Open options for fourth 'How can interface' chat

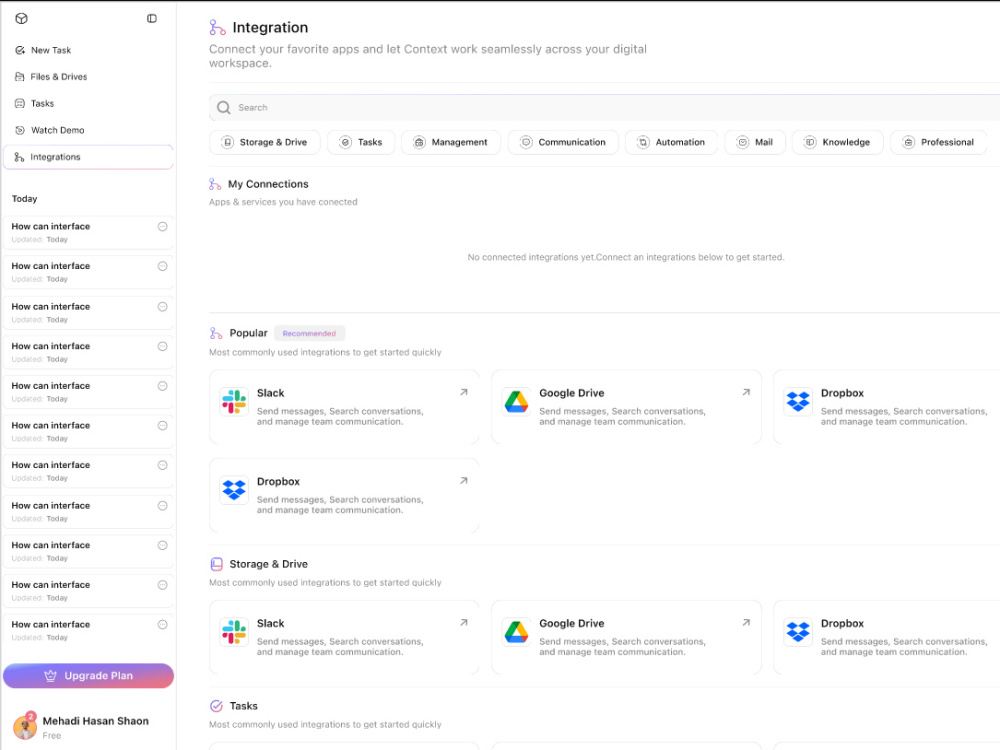(x=163, y=346)
